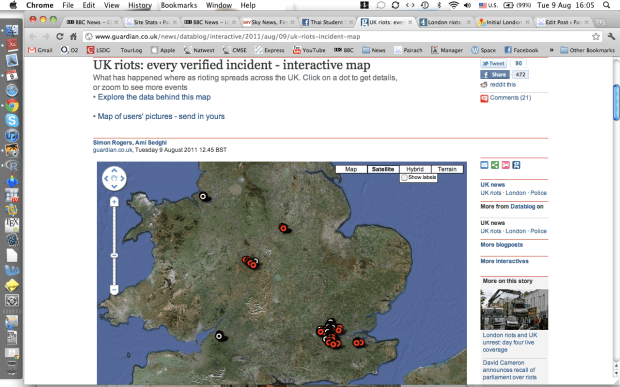Image resolution: width=620 pixels, height=387 pixels.
Task: Open the Space WordPress bookmark
Action: tap(484, 50)
